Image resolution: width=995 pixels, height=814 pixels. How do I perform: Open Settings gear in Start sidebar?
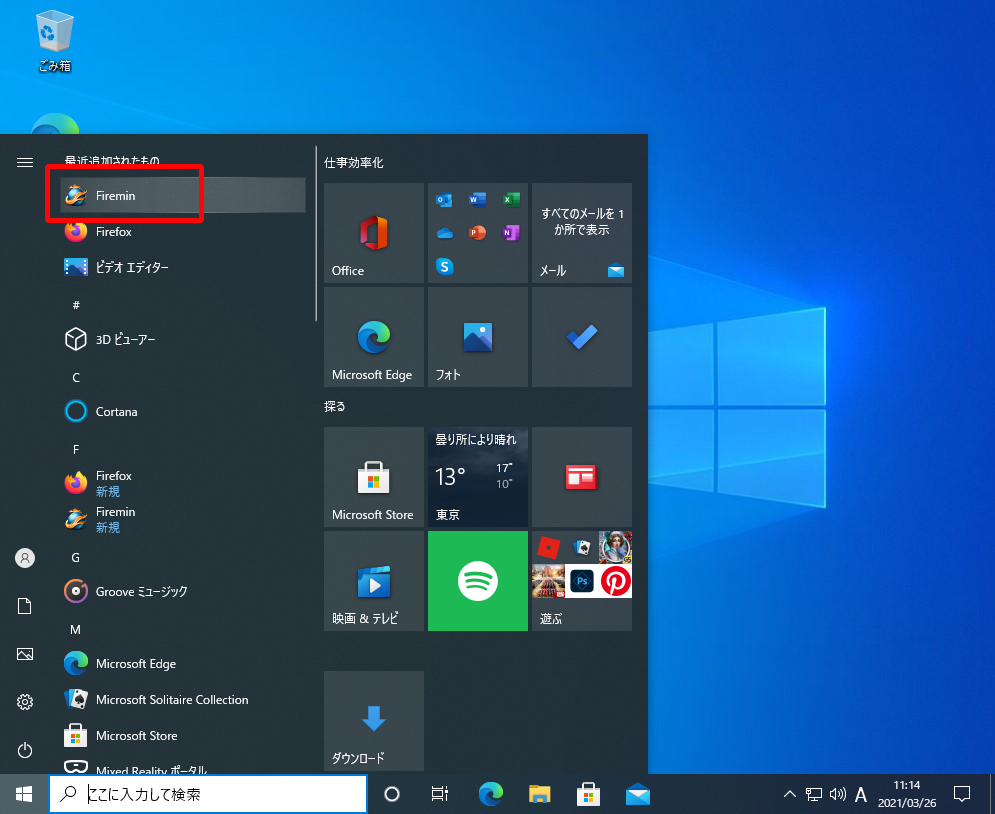[x=25, y=702]
